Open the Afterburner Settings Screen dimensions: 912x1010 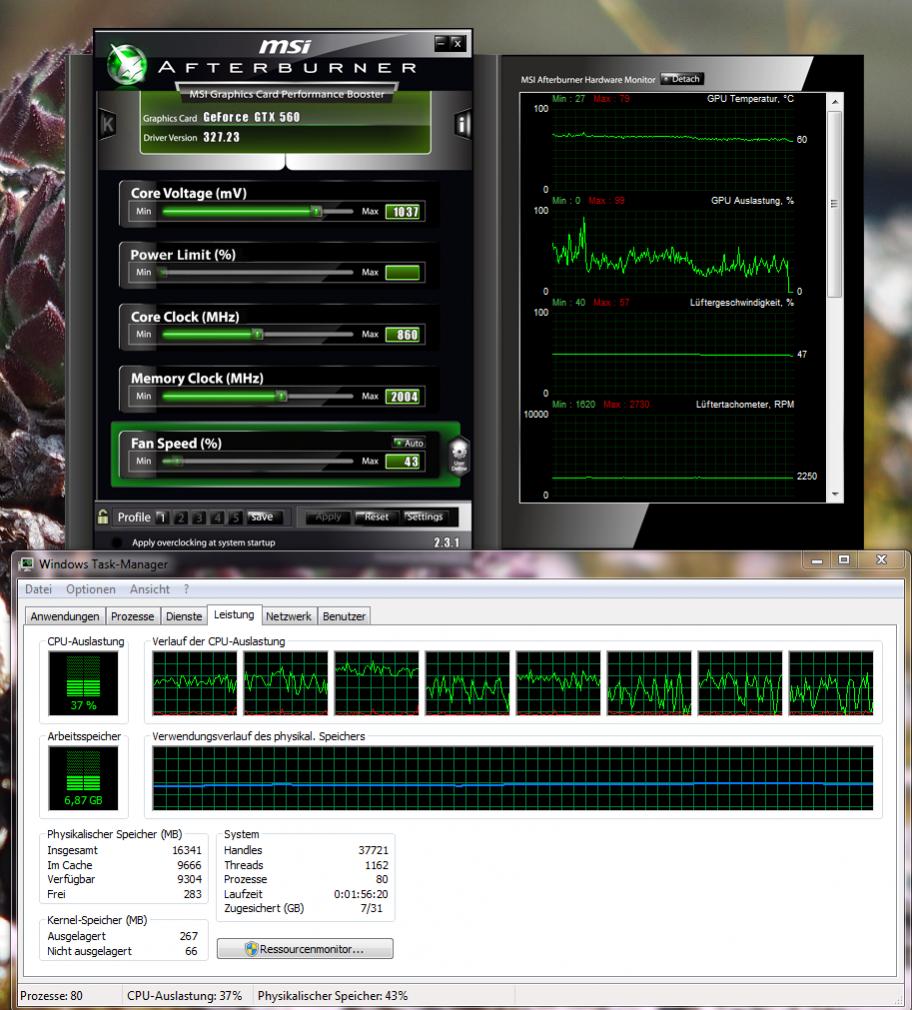[424, 517]
